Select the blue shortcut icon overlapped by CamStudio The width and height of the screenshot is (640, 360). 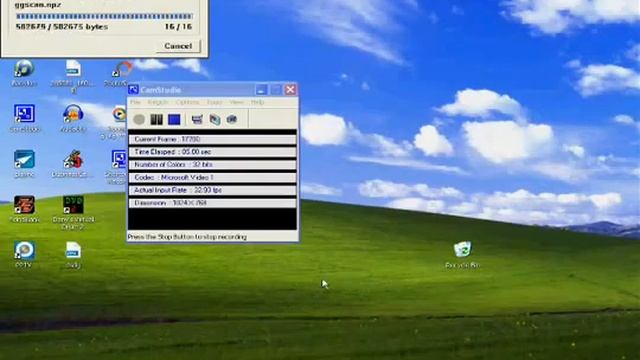[119, 159]
